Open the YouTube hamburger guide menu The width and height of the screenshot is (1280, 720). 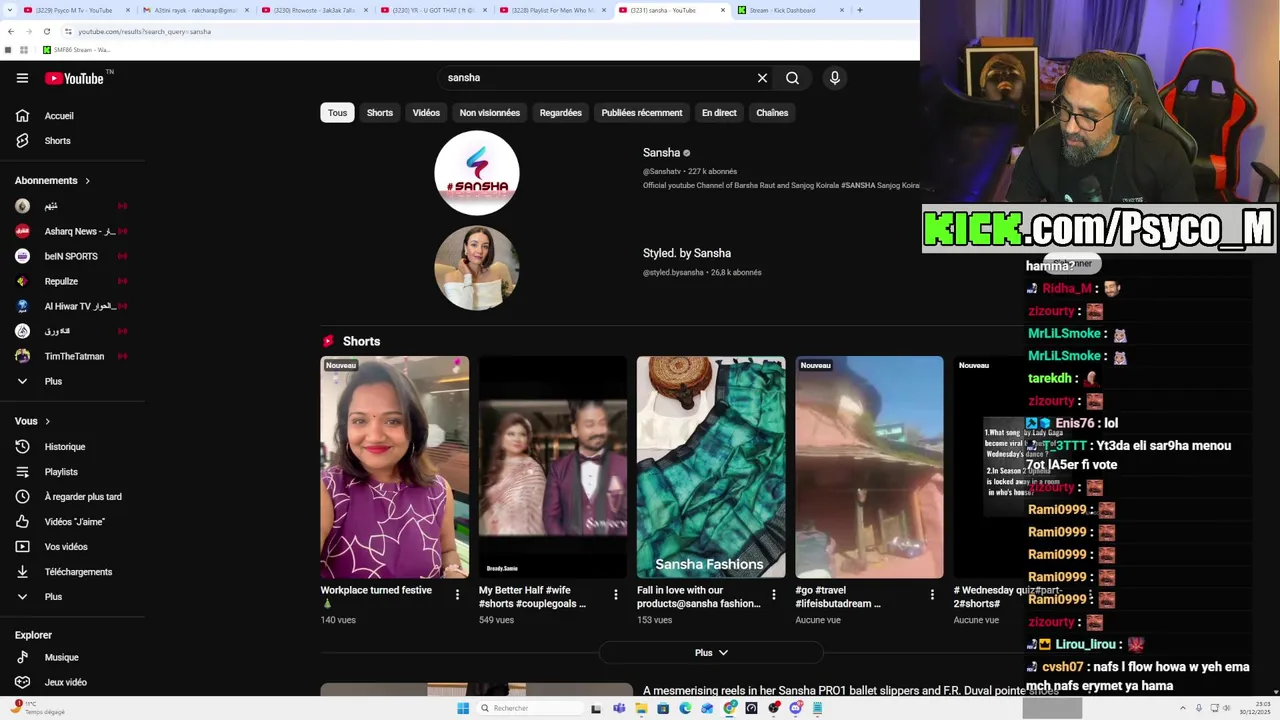pos(22,78)
